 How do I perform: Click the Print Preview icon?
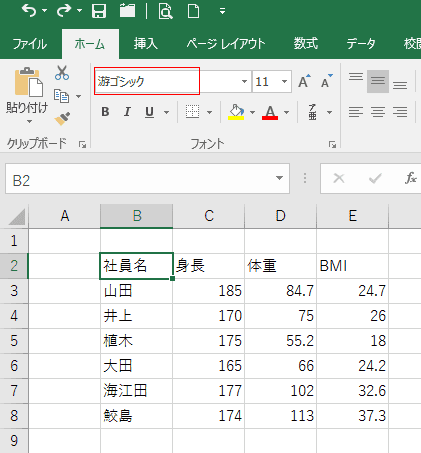(x=166, y=11)
